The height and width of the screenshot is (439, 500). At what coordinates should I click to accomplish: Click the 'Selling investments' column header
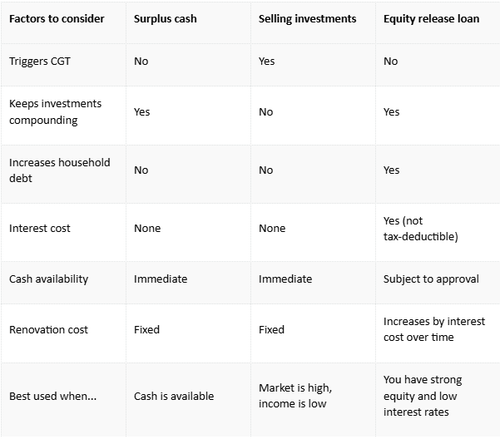tap(307, 19)
